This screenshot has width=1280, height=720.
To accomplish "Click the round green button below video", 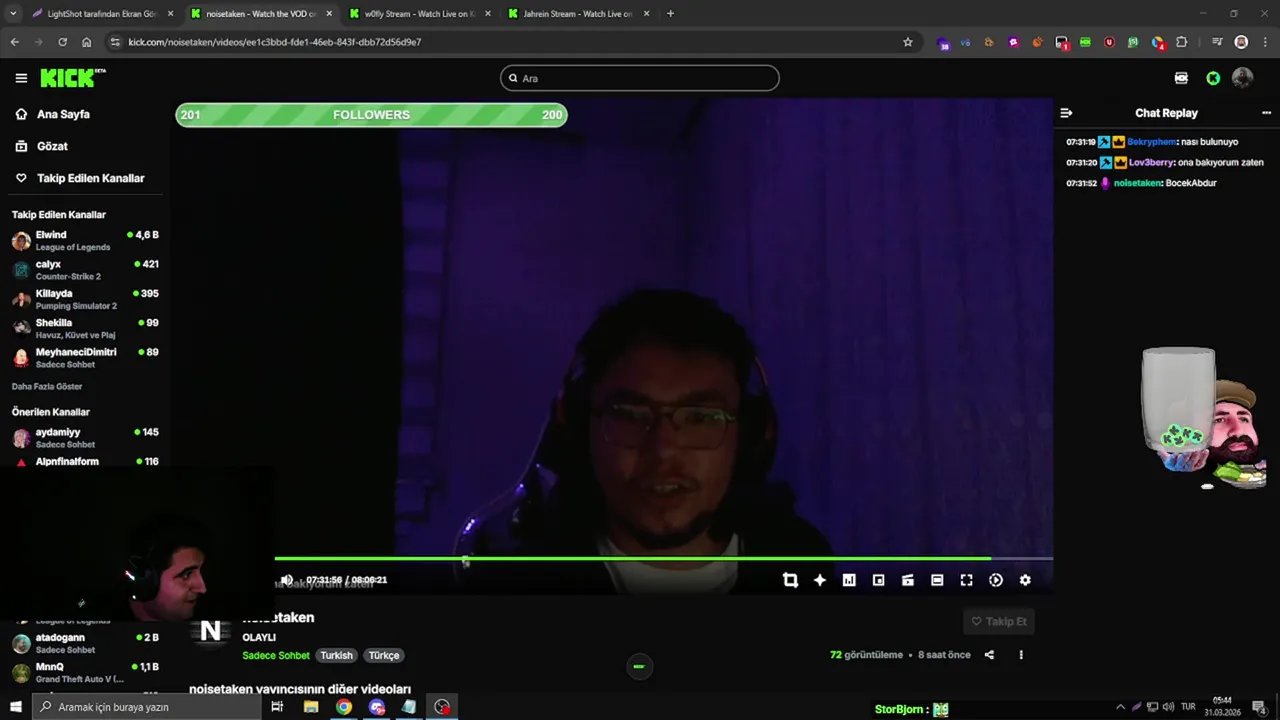I will (639, 666).
